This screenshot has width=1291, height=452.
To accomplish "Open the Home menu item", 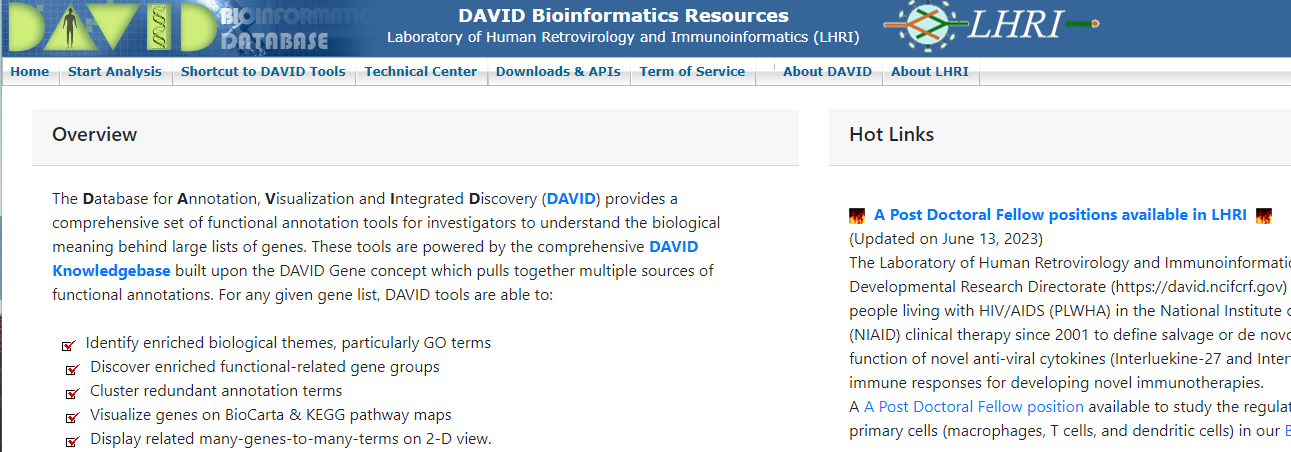I will [x=30, y=71].
